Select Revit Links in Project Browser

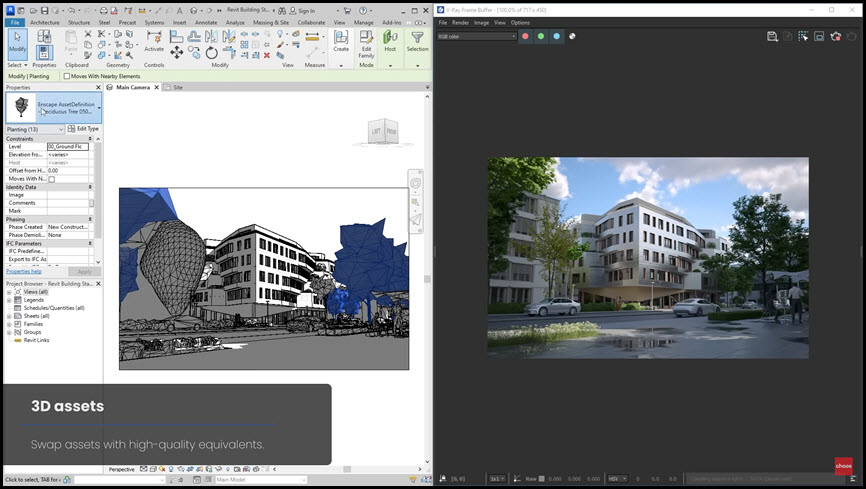pos(36,340)
